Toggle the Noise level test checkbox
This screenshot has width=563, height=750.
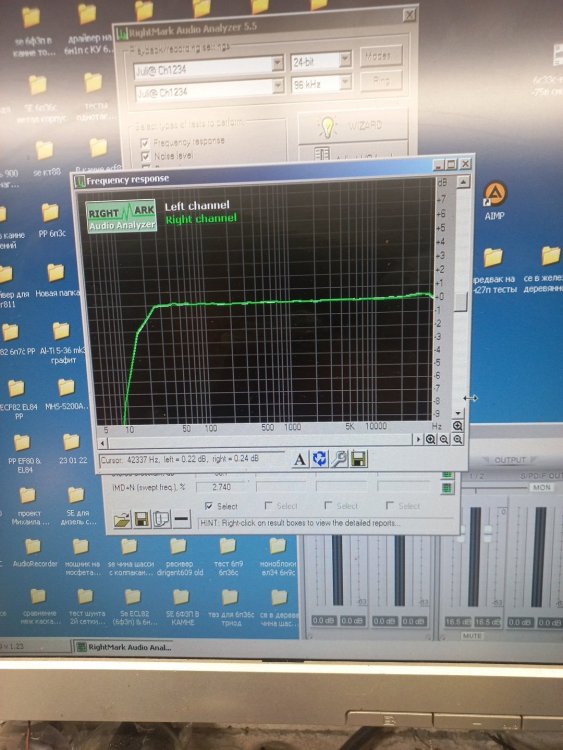point(145,156)
